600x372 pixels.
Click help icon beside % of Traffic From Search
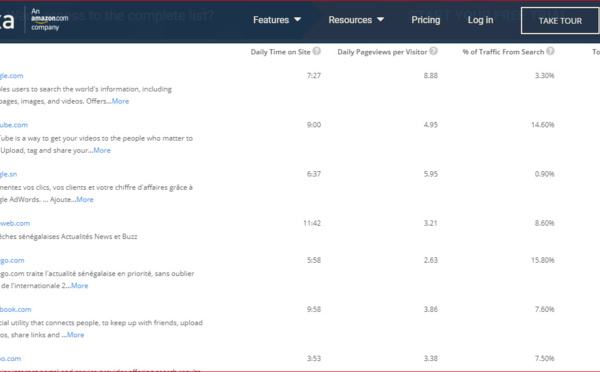(550, 51)
